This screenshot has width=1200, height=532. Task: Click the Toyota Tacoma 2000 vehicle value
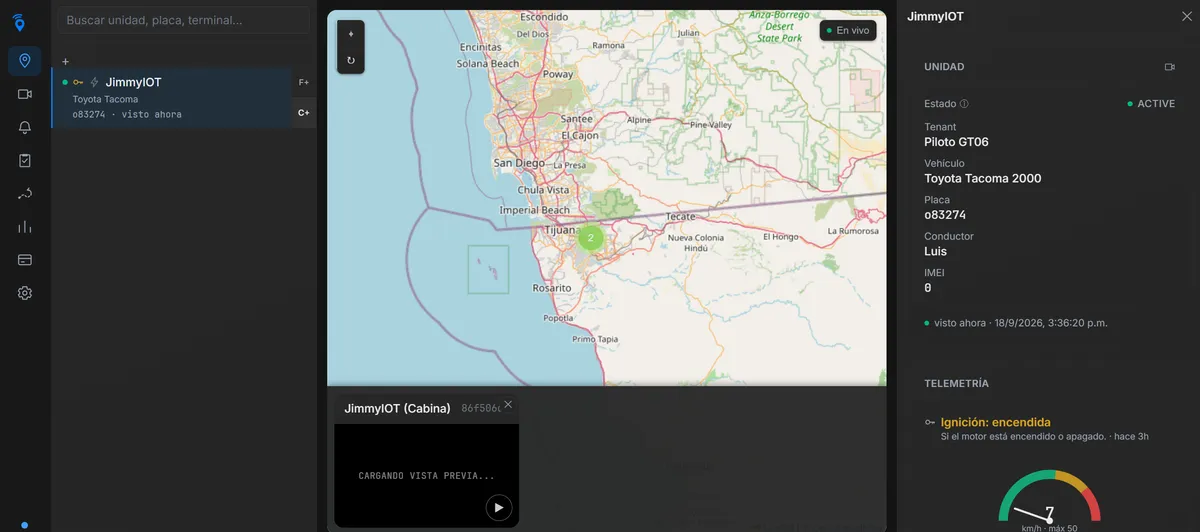click(983, 179)
